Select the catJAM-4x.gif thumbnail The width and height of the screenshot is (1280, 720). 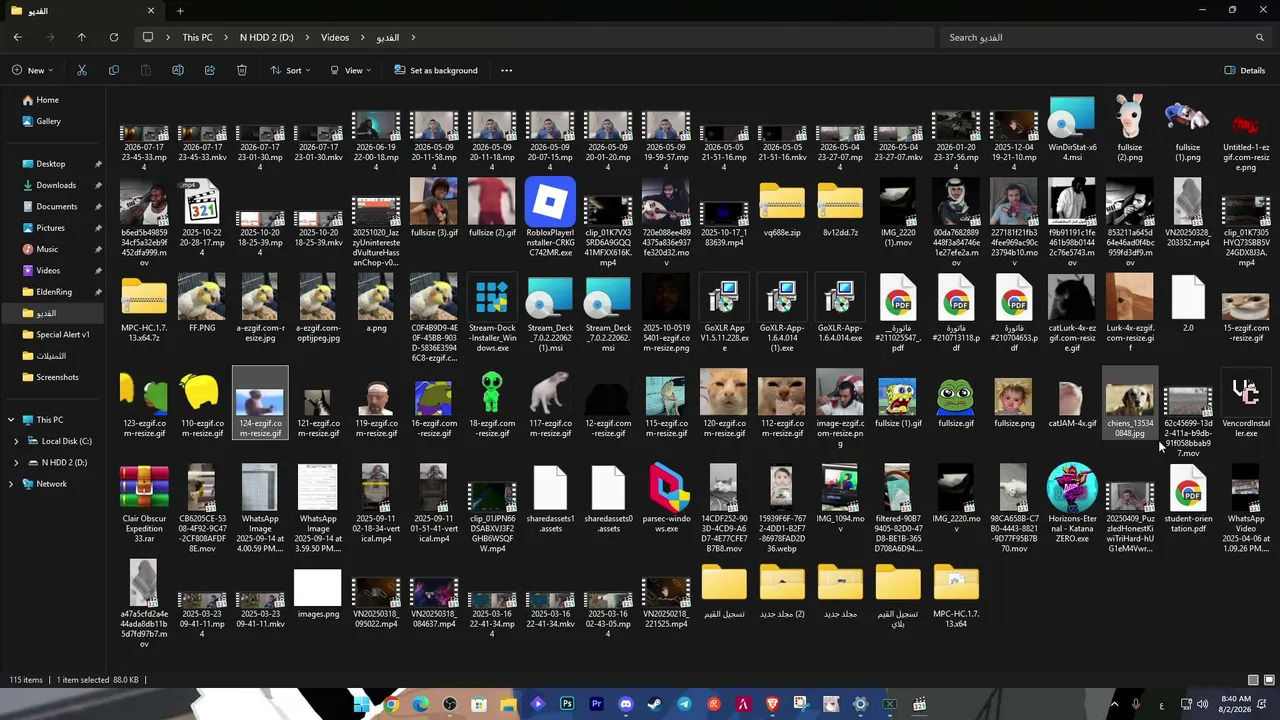[x=1072, y=400]
